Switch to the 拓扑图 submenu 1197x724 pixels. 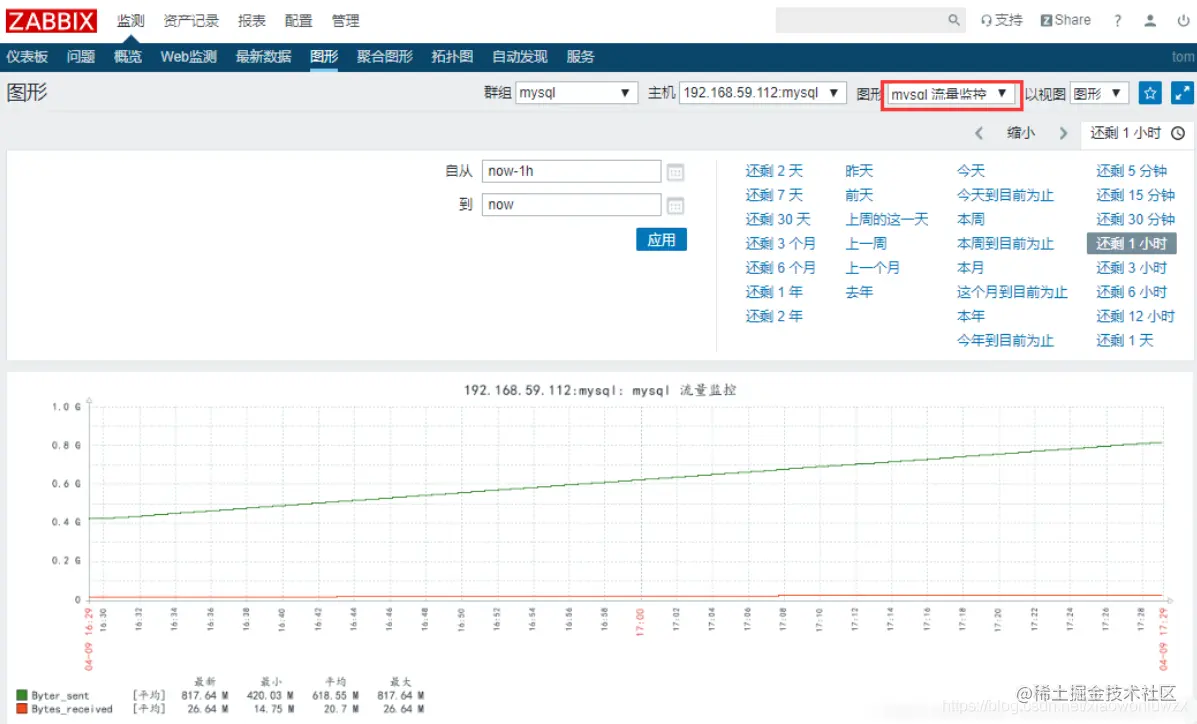pos(452,57)
